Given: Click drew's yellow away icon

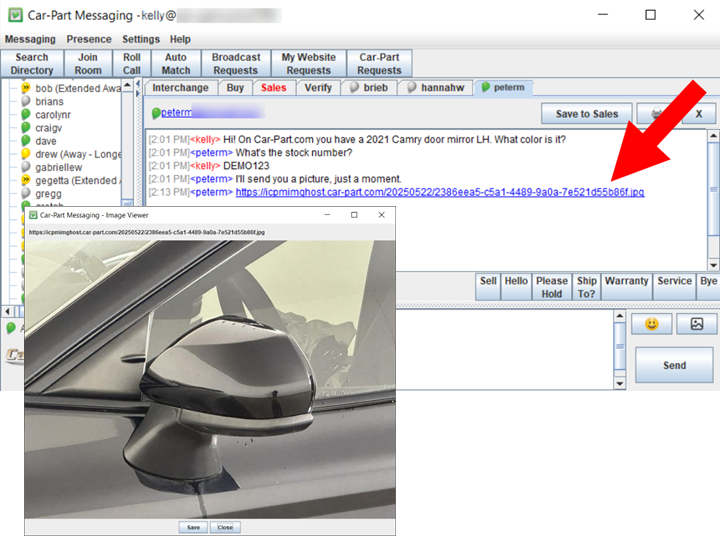Looking at the screenshot, I should pyautogui.click(x=26, y=153).
